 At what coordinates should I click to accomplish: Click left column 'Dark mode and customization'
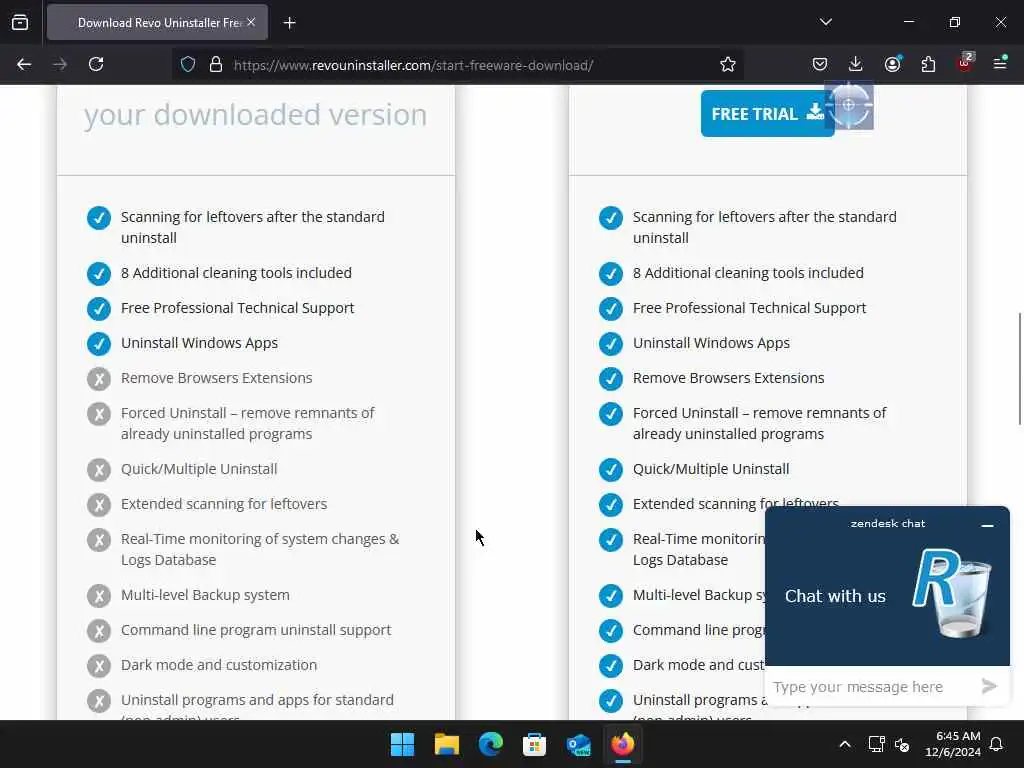[x=219, y=665]
